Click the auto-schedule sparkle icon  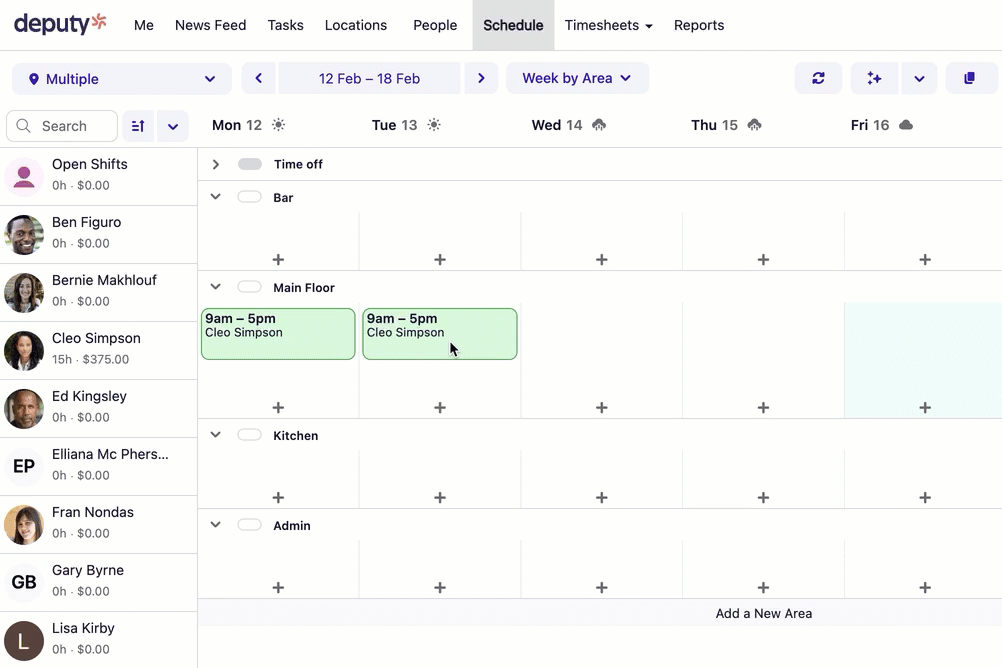point(874,78)
